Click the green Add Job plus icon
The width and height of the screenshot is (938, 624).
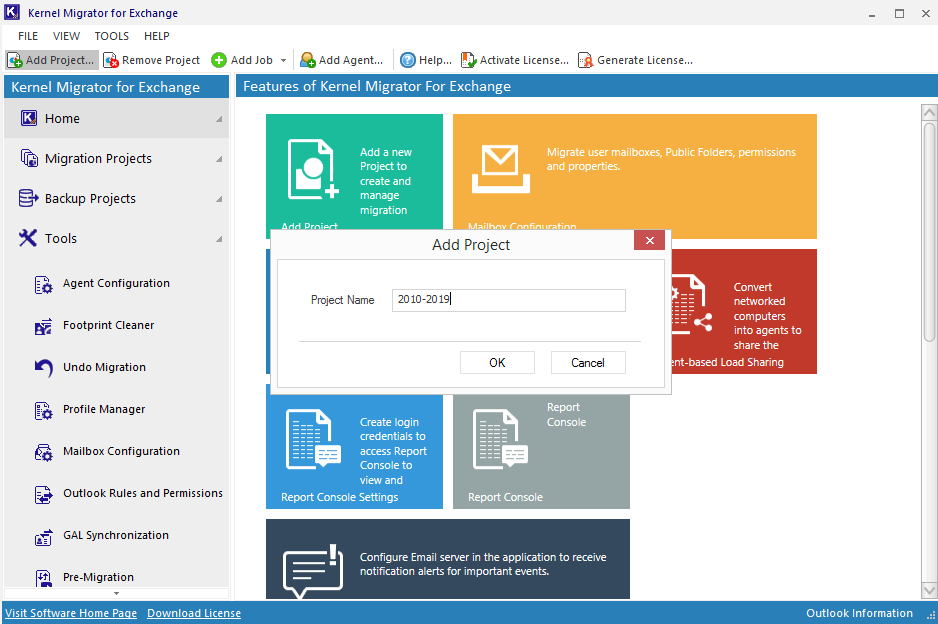click(219, 60)
